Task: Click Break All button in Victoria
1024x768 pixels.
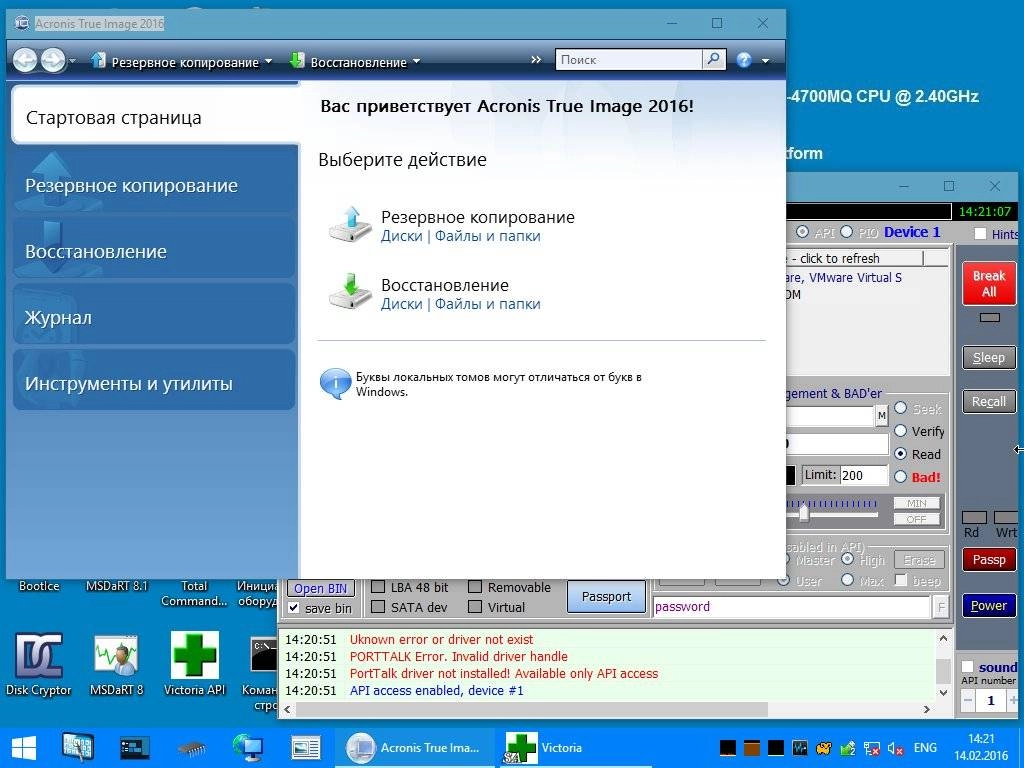Action: [989, 283]
